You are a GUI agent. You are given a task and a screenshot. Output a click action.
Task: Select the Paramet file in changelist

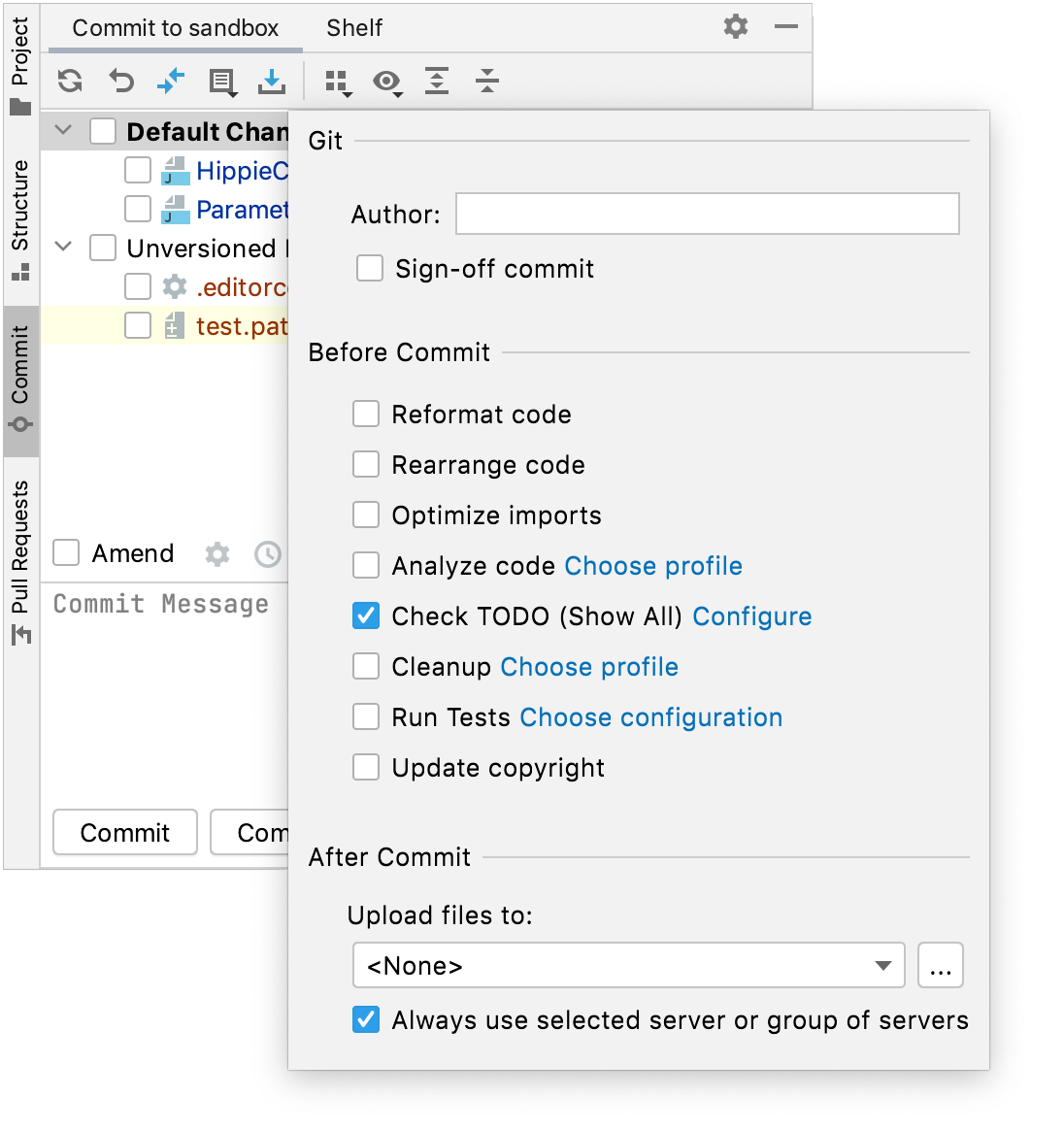pos(242,210)
